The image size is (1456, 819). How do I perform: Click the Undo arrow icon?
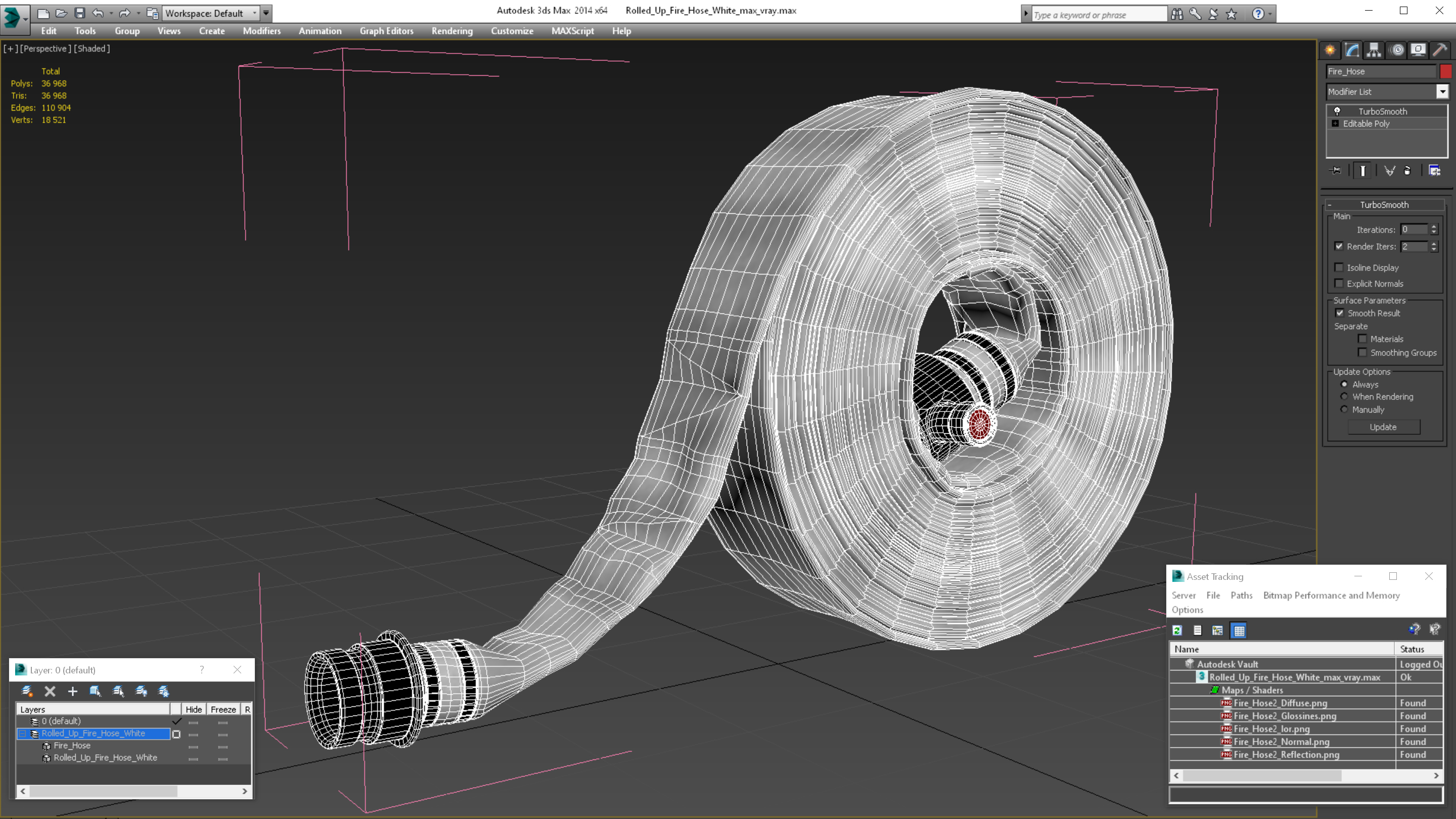pos(98,13)
